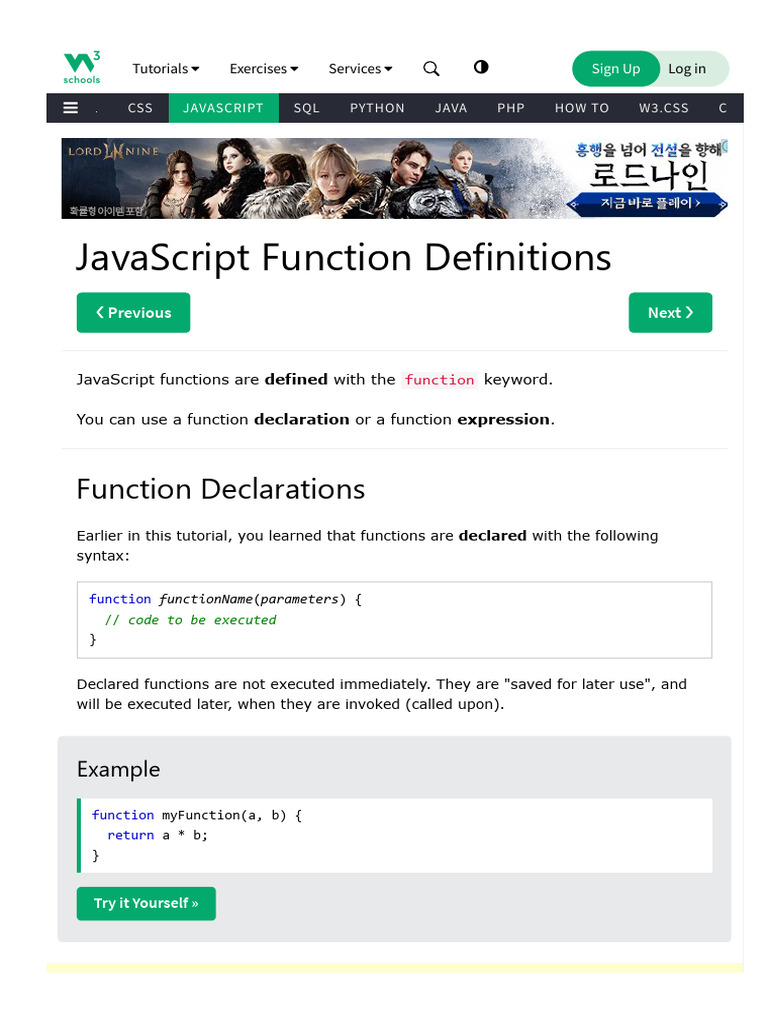Switch to the PYTHON tab
Screen dimensions: 768x1024
(x=377, y=108)
